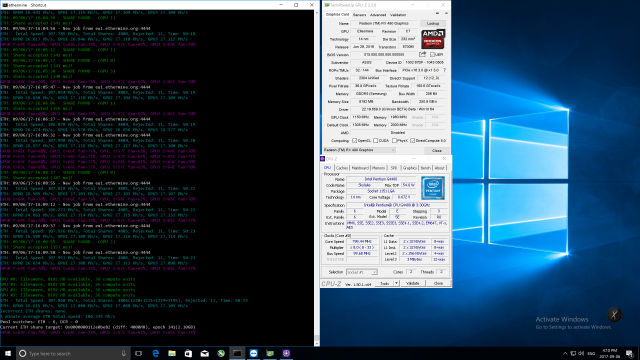Click the console window vertical scrollbar

[x=317, y=178]
